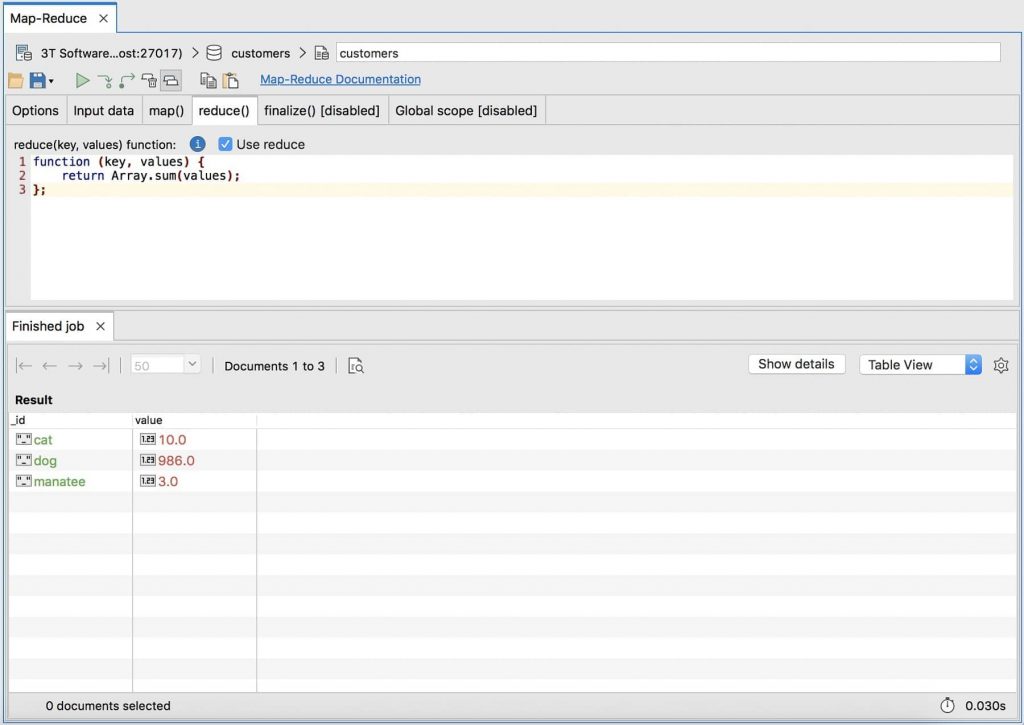Screen dimensions: 1024x725
Task: Uncheck Use reduce before running
Action: tap(226, 143)
